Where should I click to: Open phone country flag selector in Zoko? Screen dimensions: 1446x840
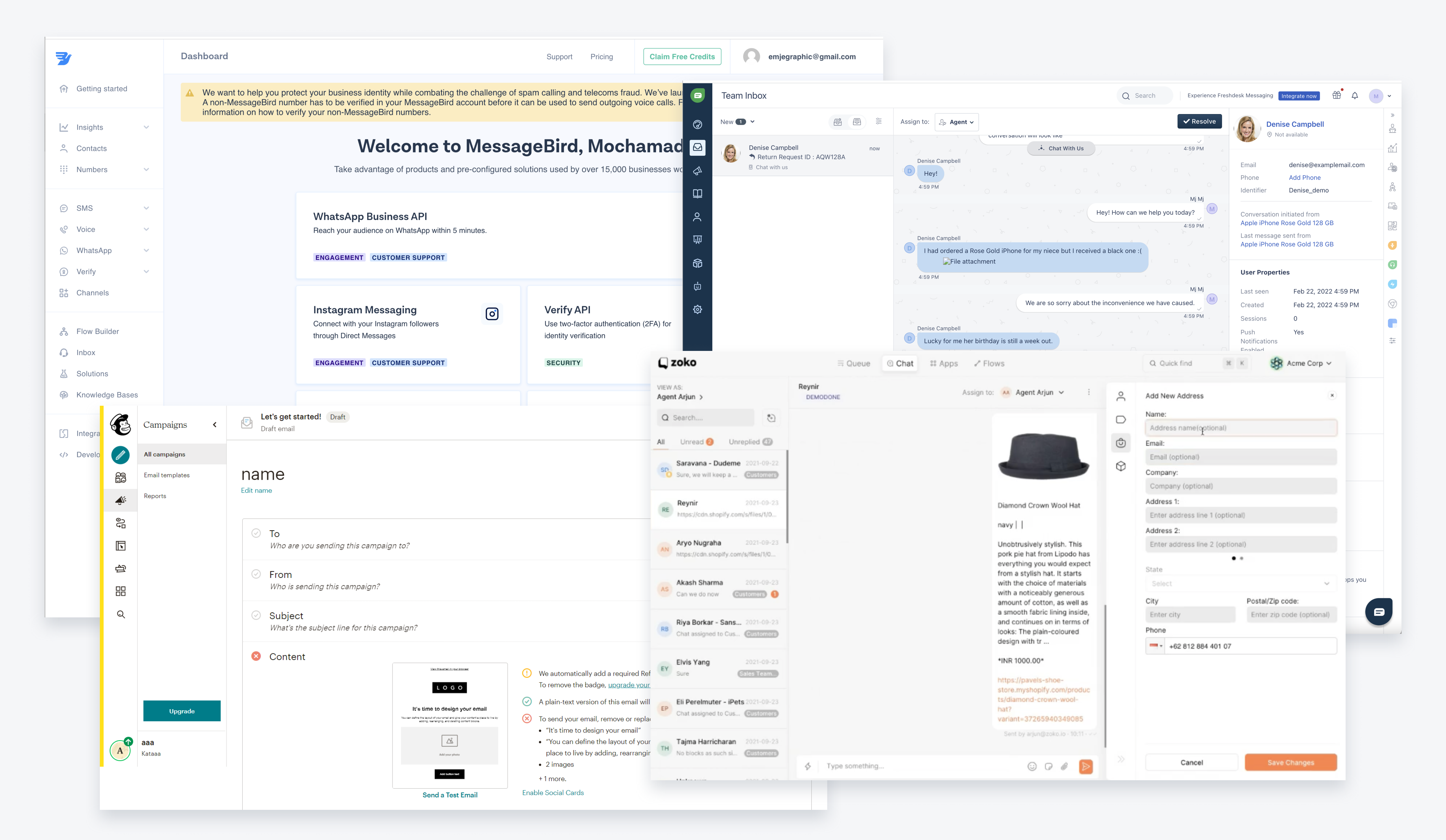pyautogui.click(x=1155, y=646)
